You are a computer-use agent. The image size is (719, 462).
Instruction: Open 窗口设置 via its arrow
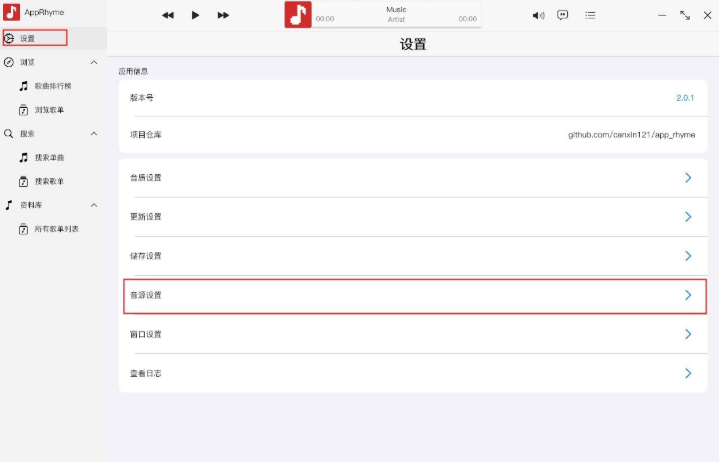tap(688, 334)
